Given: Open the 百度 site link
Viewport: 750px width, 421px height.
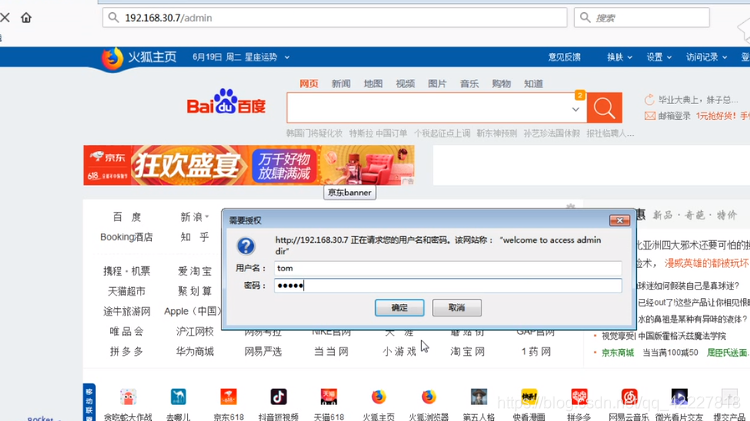Looking at the screenshot, I should 127,217.
